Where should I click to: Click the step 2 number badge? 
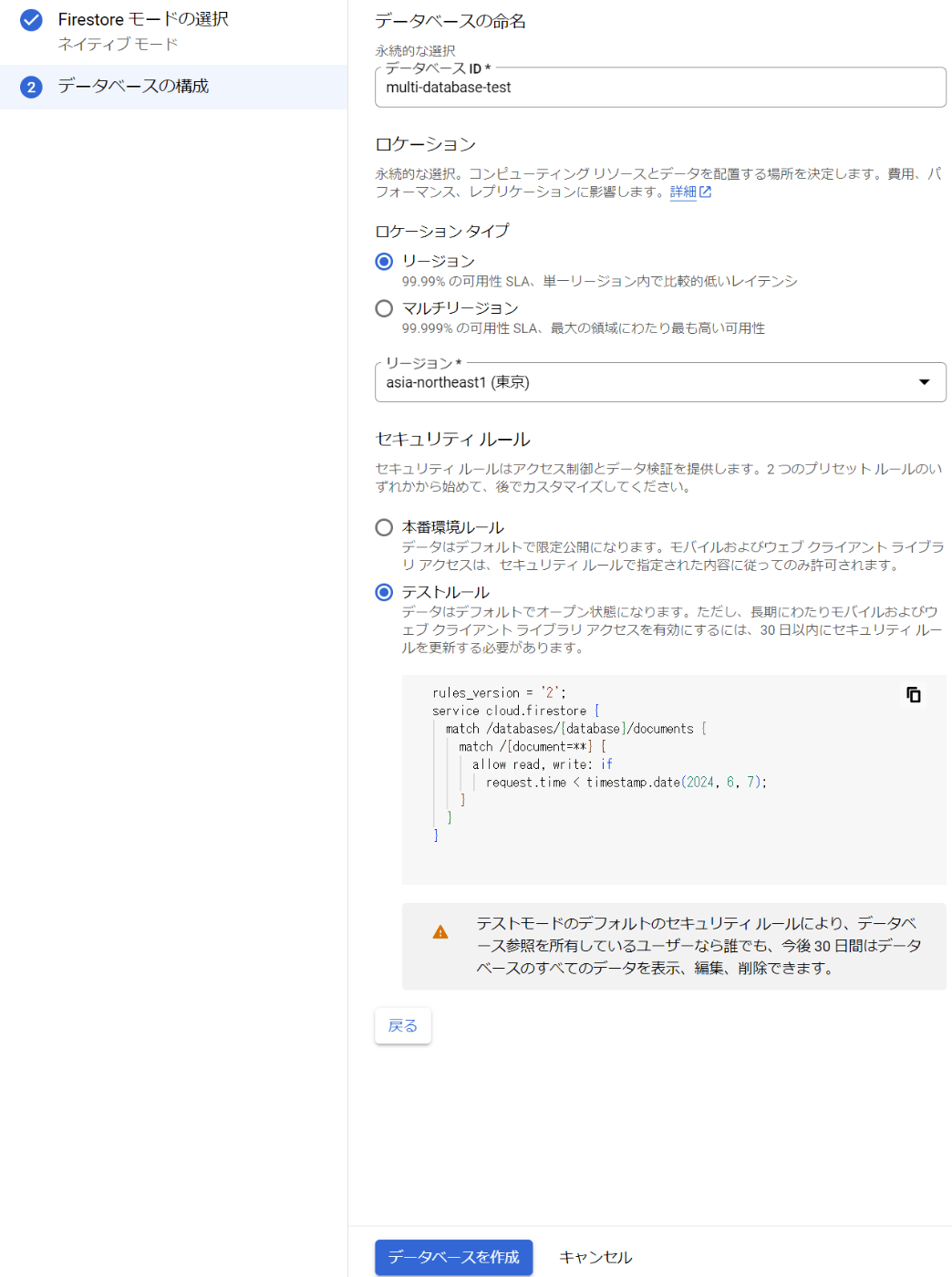(x=31, y=87)
